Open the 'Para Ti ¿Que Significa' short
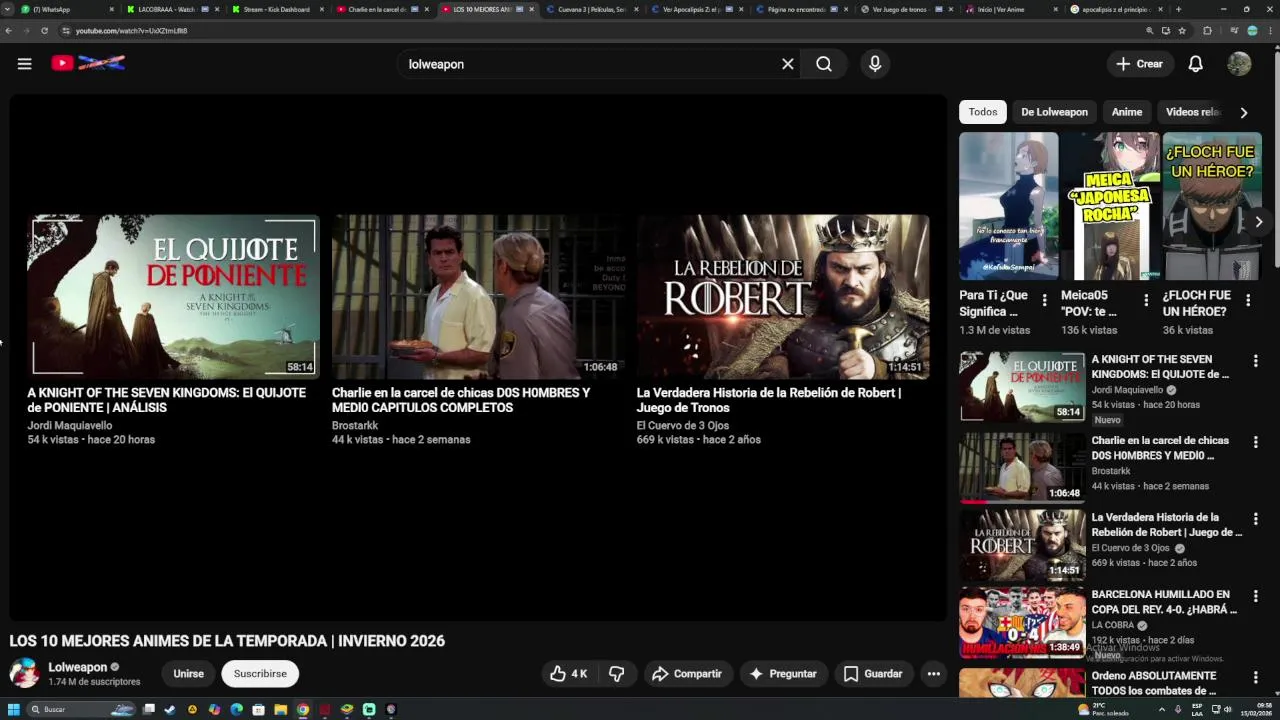 (x=1008, y=207)
